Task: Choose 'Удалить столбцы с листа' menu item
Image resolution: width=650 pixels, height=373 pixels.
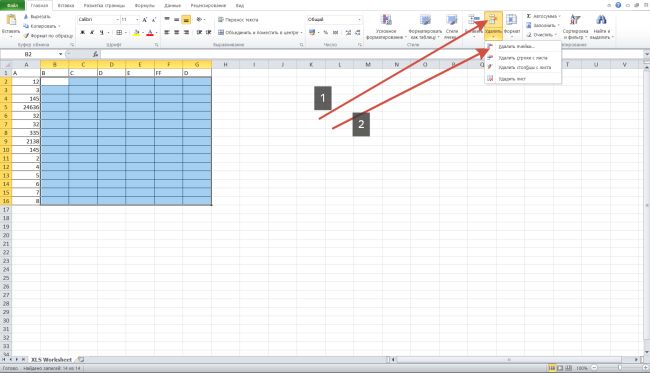Action: pyautogui.click(x=523, y=68)
